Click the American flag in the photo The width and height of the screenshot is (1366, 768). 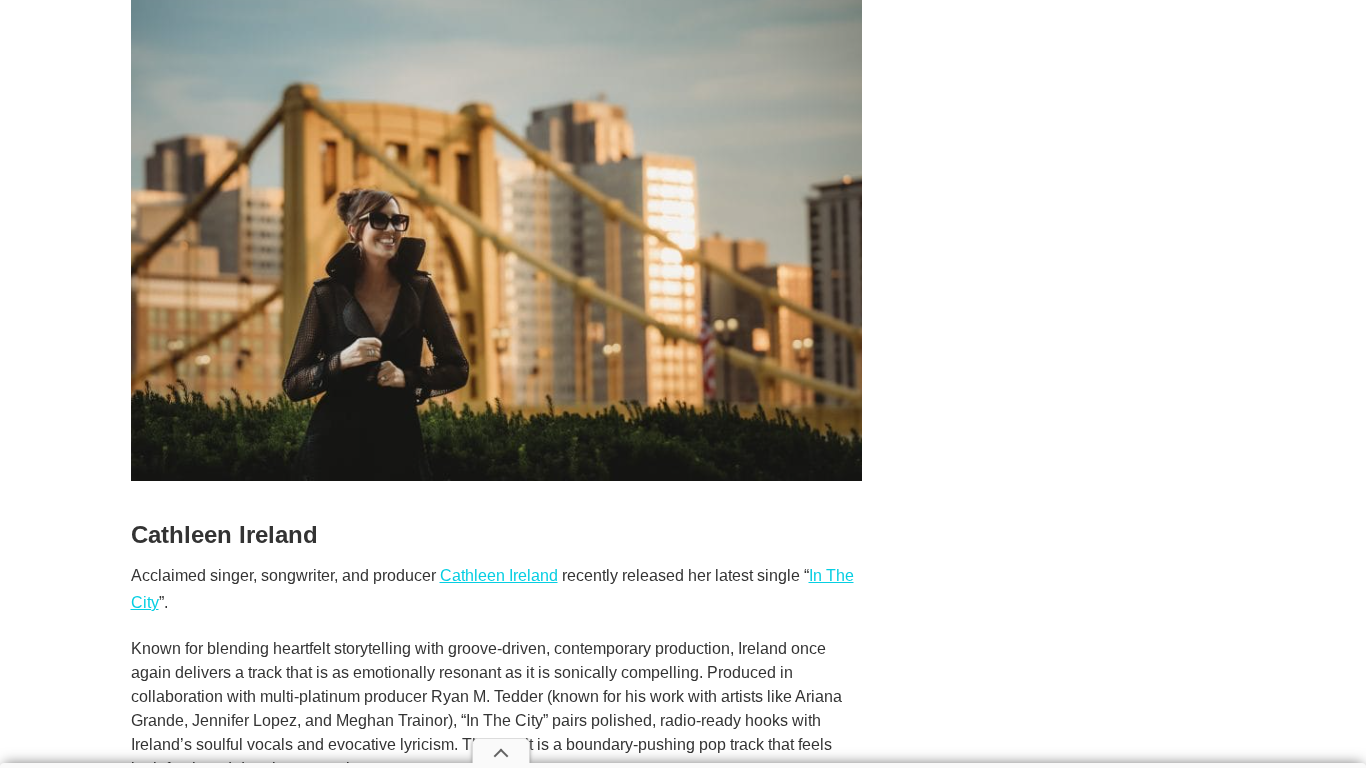708,355
